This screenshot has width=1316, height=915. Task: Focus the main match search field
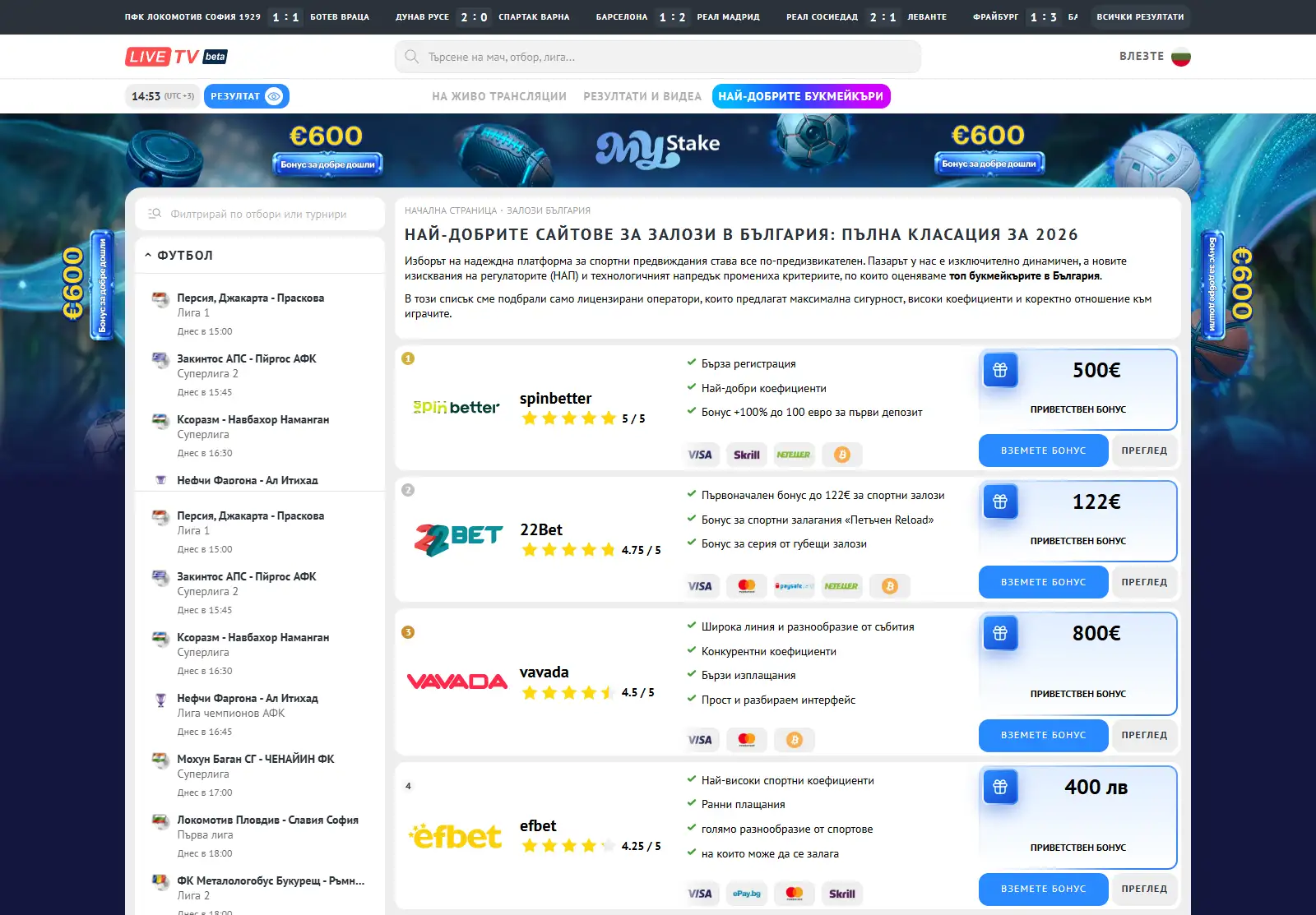point(658,57)
